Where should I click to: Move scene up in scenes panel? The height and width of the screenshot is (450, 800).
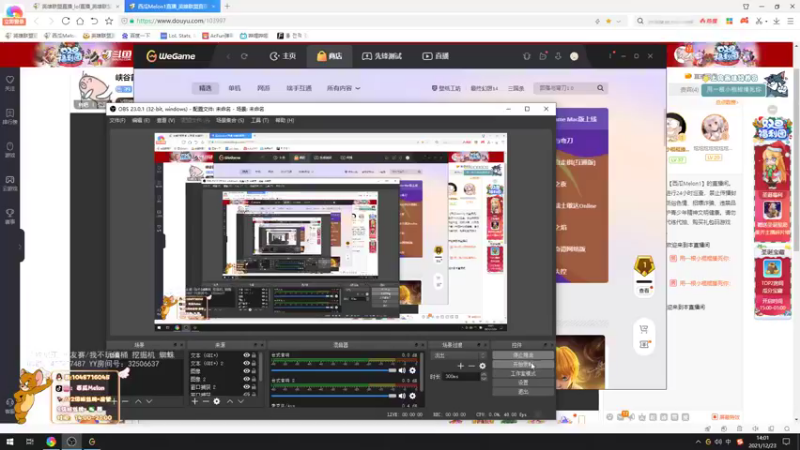tap(138, 402)
